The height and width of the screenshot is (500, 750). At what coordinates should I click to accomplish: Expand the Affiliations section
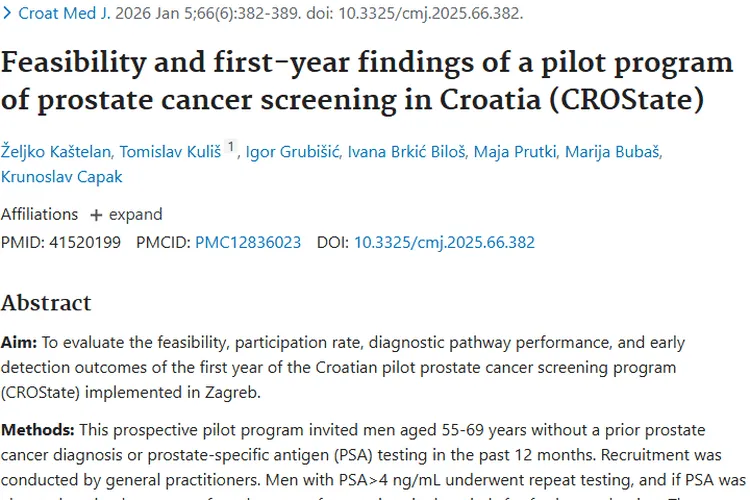125,214
